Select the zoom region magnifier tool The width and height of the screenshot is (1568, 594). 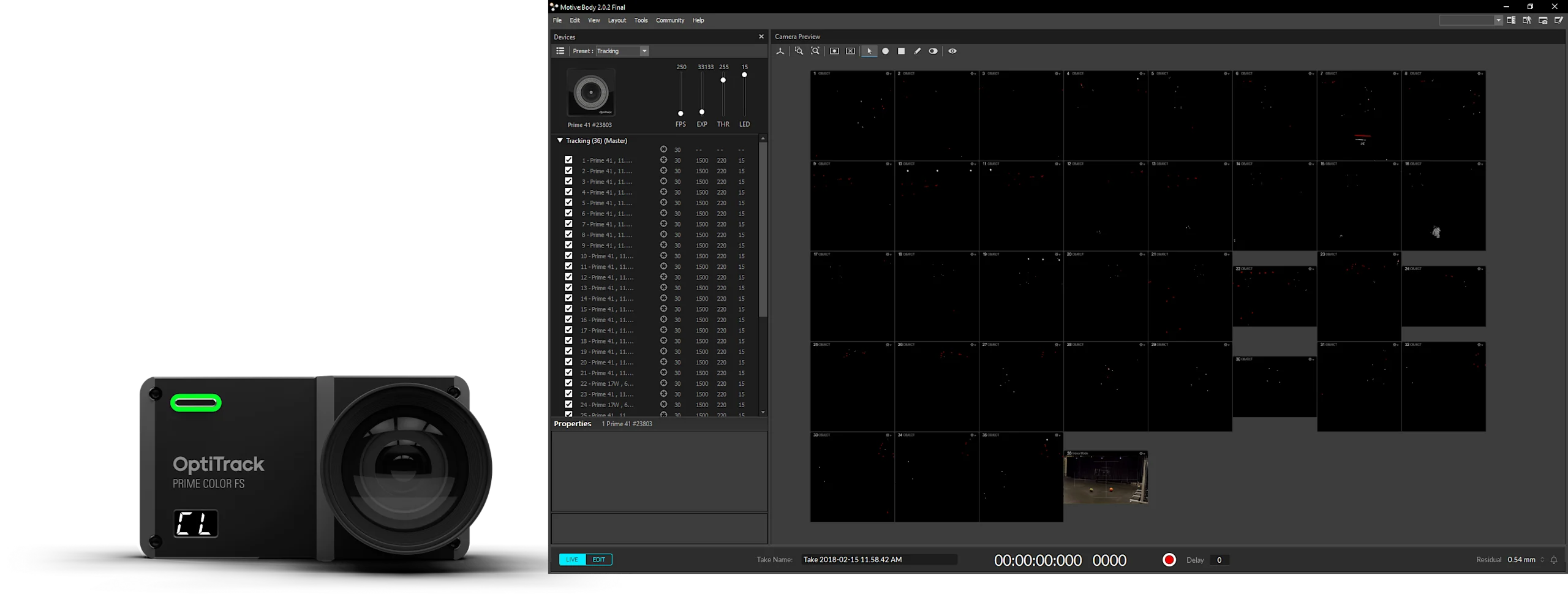point(799,51)
